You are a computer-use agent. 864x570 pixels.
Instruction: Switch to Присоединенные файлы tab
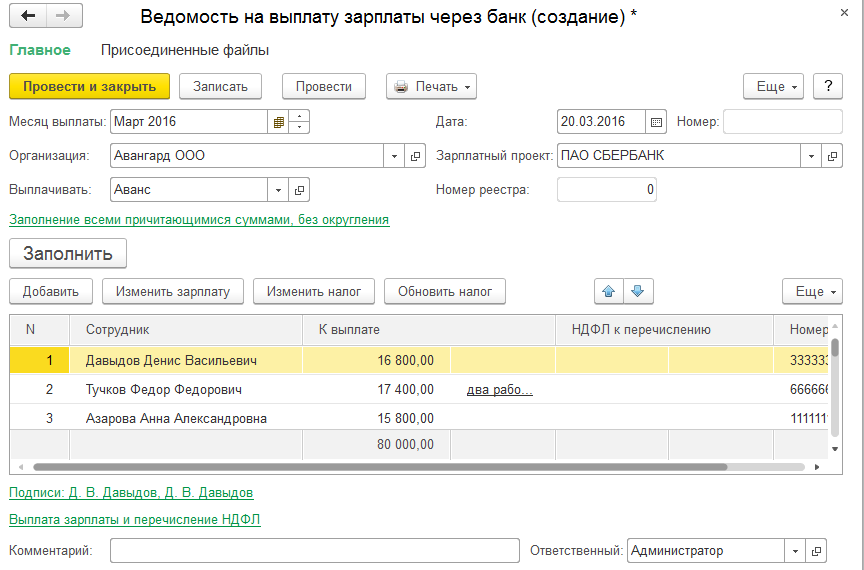coord(185,50)
